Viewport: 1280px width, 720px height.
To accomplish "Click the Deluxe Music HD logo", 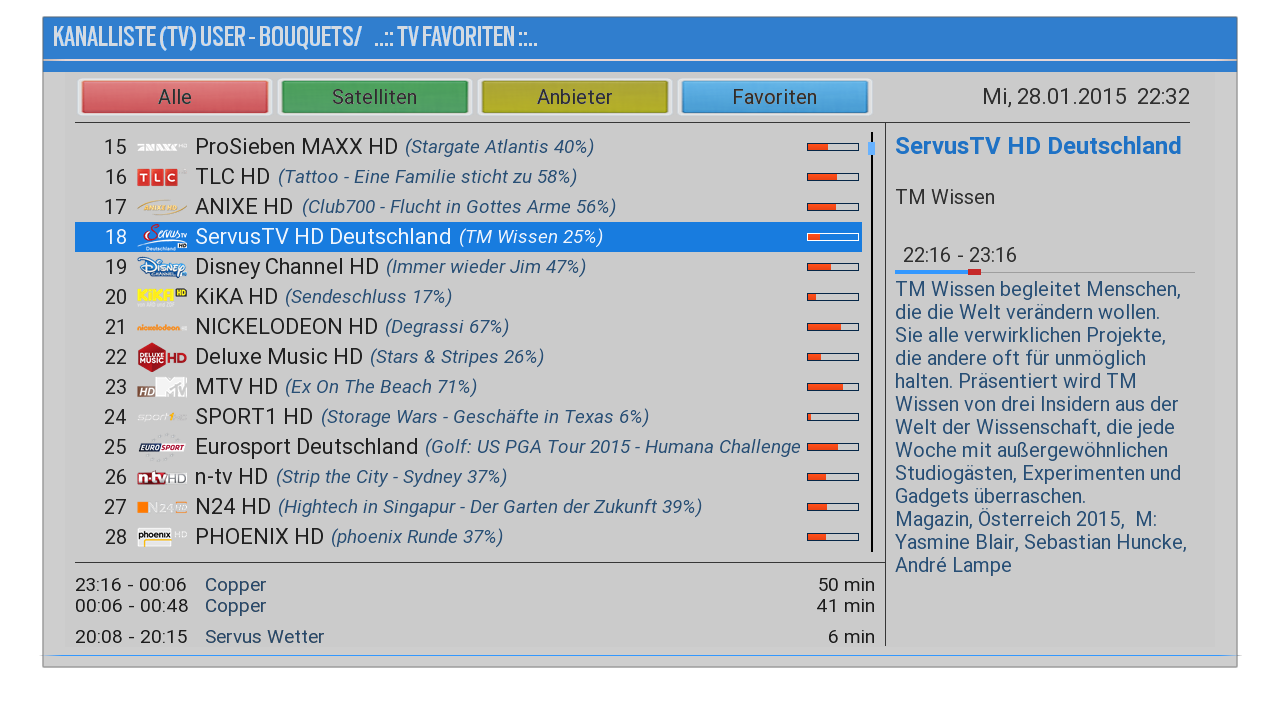I will pyautogui.click(x=161, y=357).
